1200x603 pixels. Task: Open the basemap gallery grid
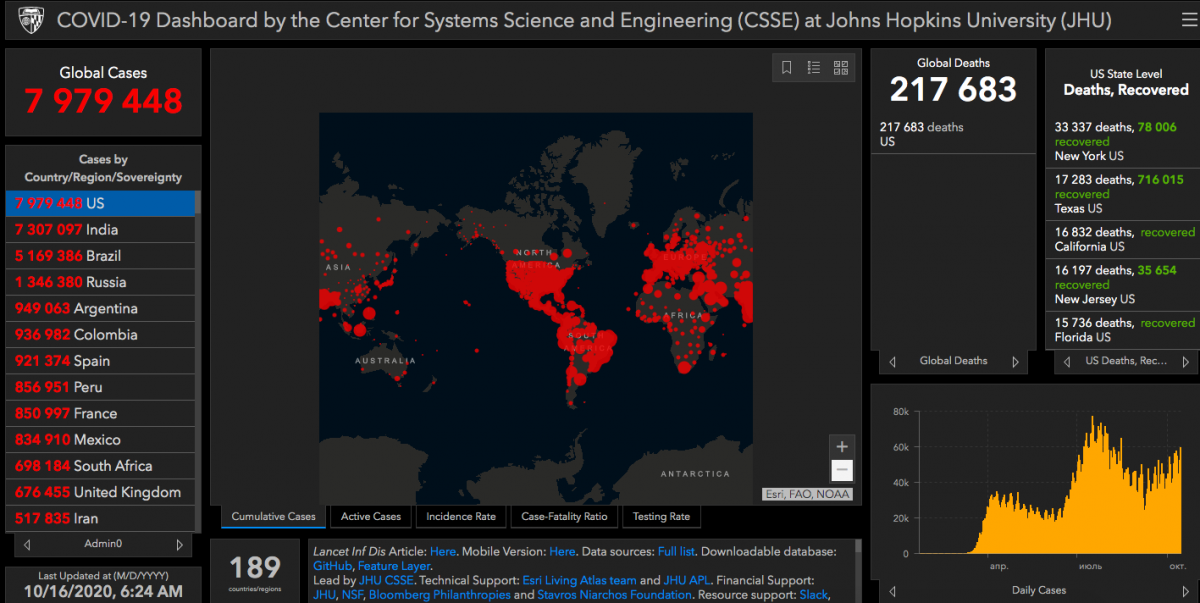pyautogui.click(x=841, y=68)
